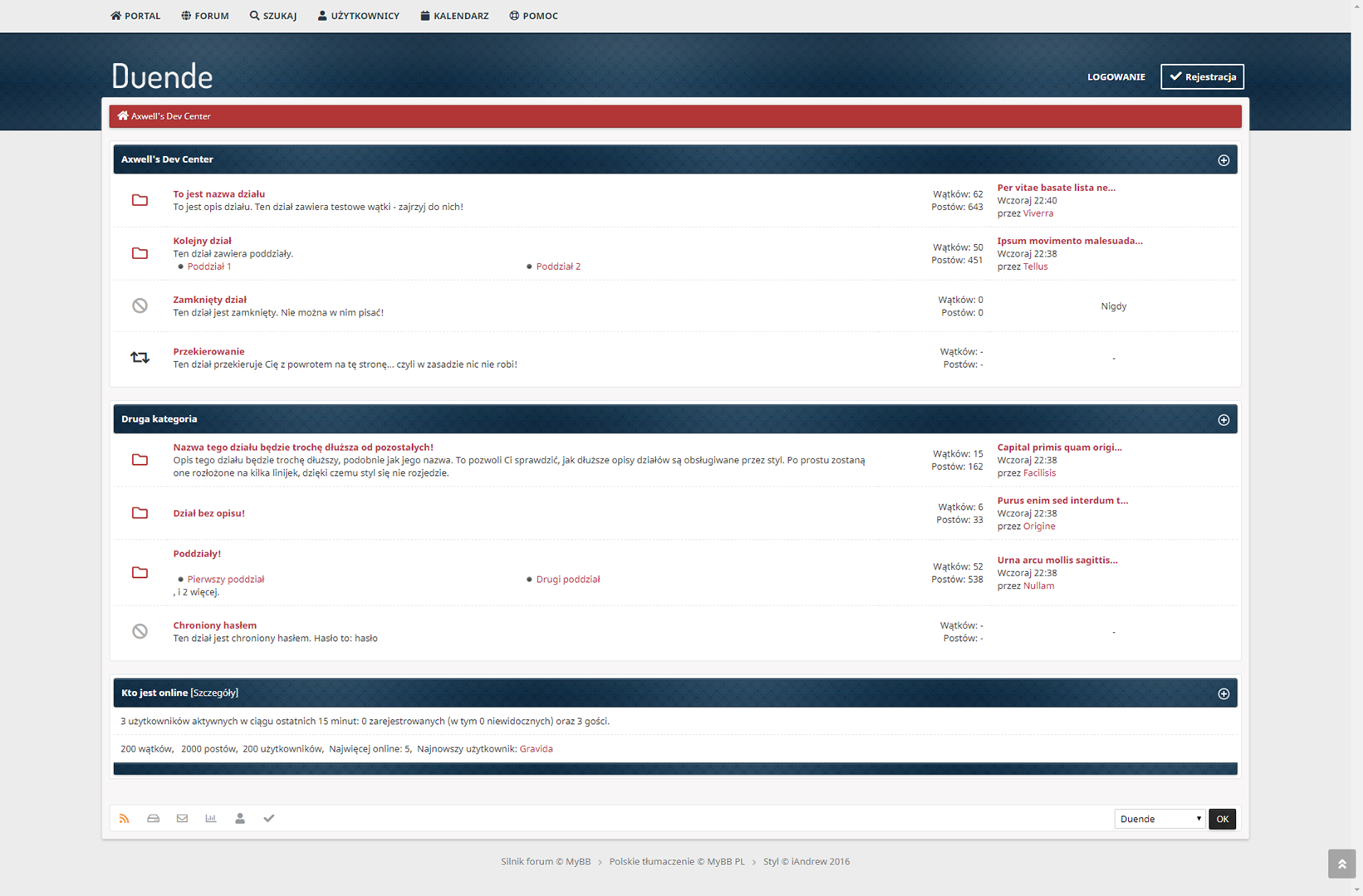Click the OK button next to theme selector
1363x896 pixels.
click(1222, 819)
